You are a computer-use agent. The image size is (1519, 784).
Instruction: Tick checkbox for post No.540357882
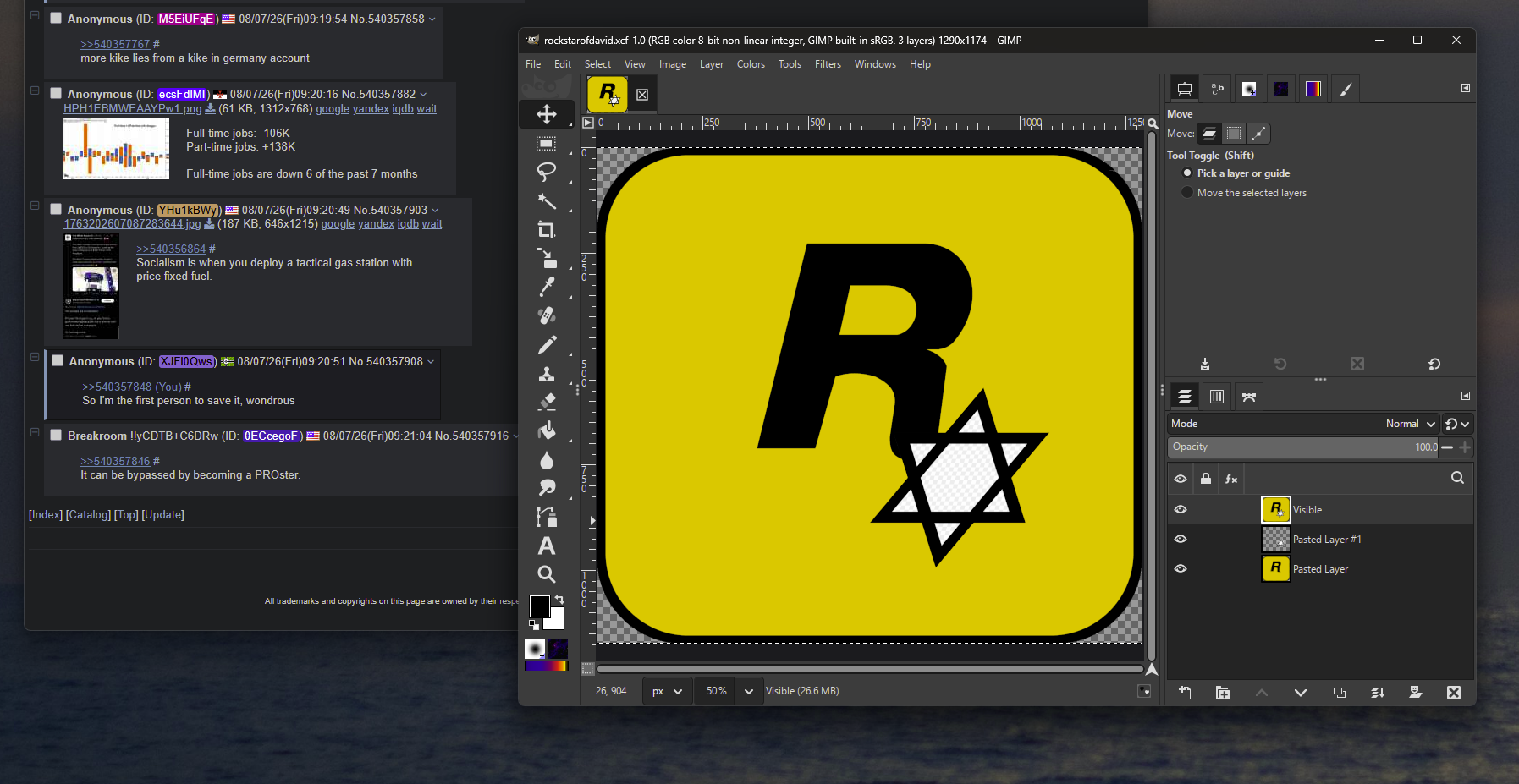click(x=56, y=93)
